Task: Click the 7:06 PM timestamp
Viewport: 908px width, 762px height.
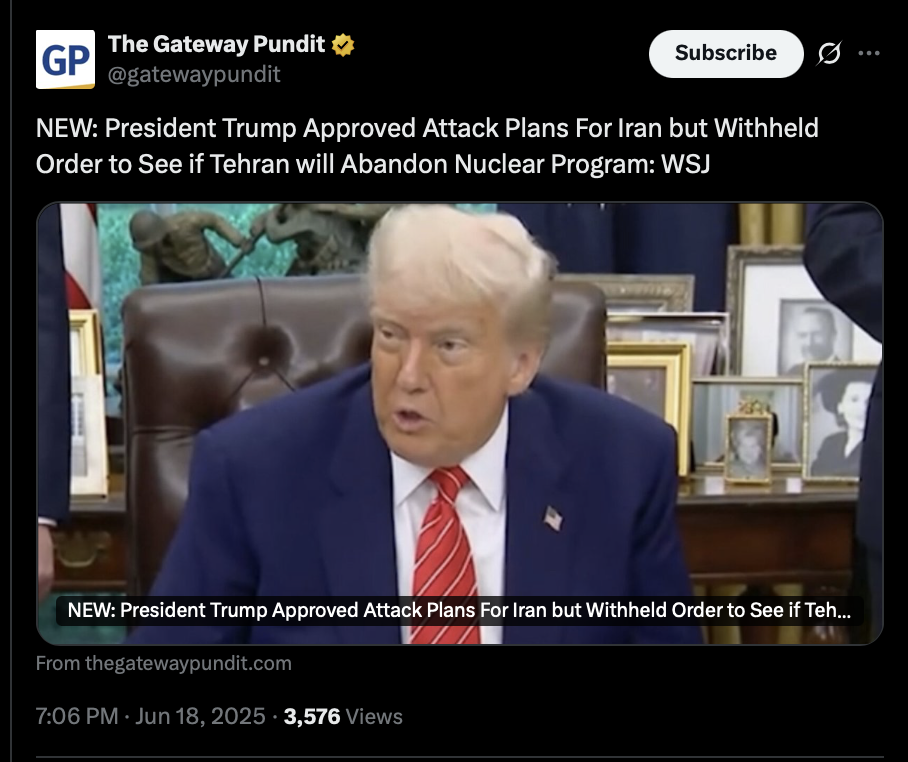Action: pyautogui.click(x=77, y=716)
